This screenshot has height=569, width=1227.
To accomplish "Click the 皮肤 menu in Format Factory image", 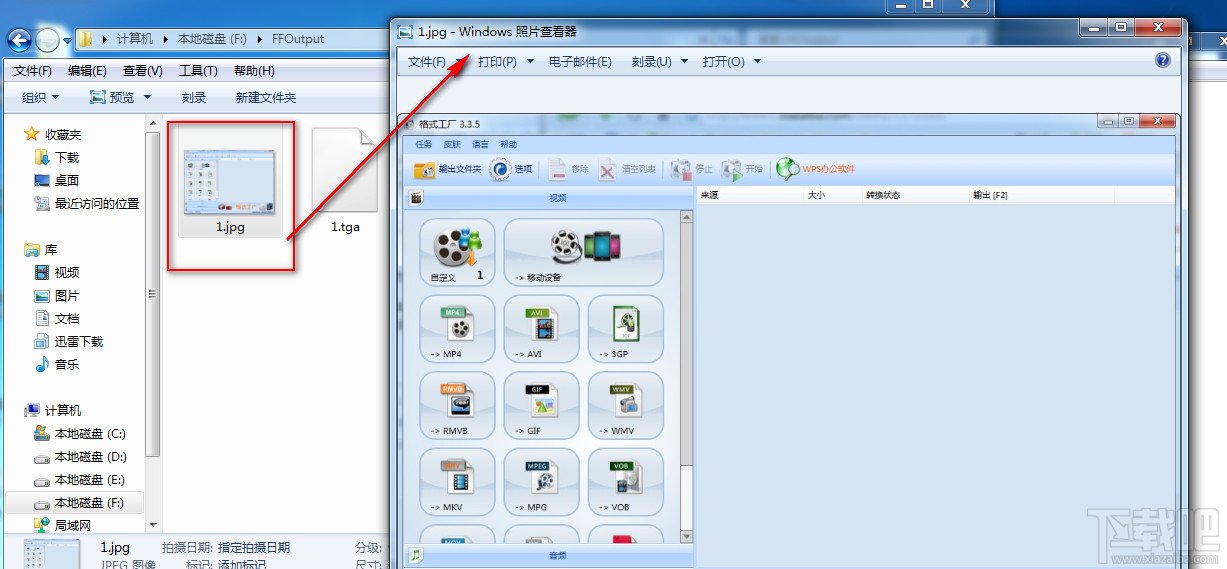I will click(x=452, y=144).
